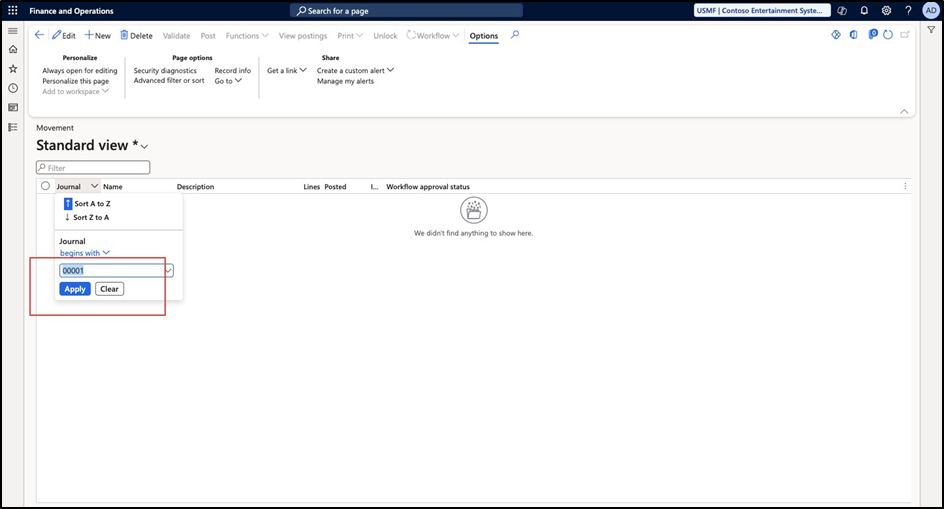Open the Get a link dropdown
This screenshot has width=944, height=509.
point(286,71)
